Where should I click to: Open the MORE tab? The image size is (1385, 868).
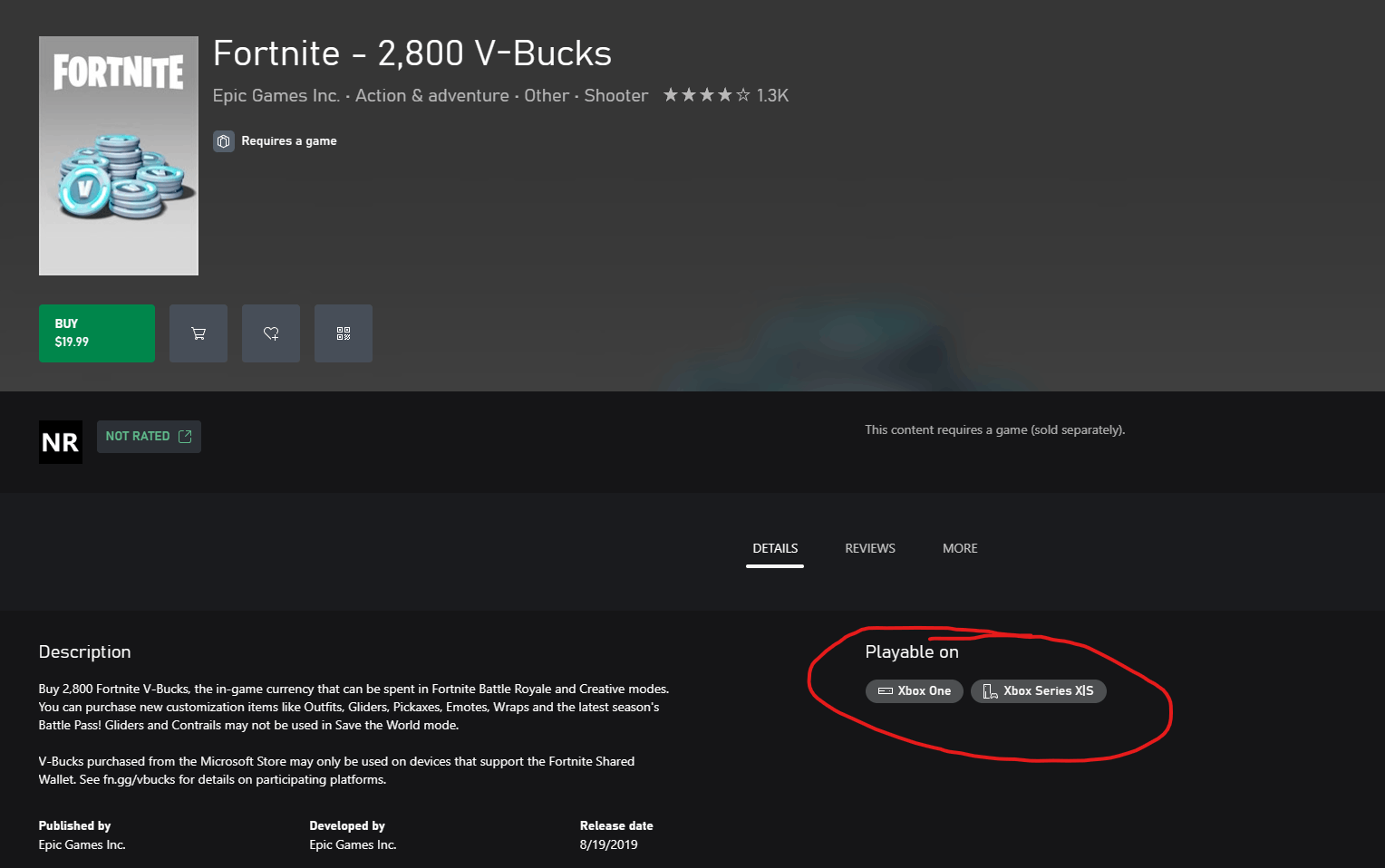960,548
